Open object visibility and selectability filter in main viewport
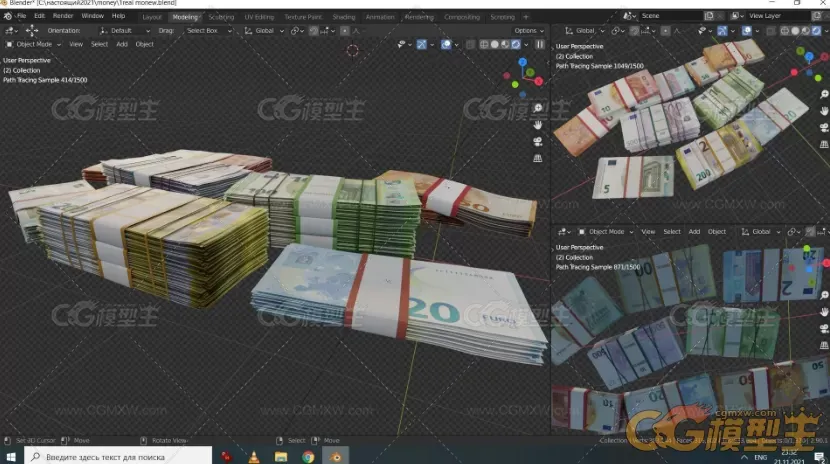The width and height of the screenshot is (830, 464). click(x=404, y=44)
